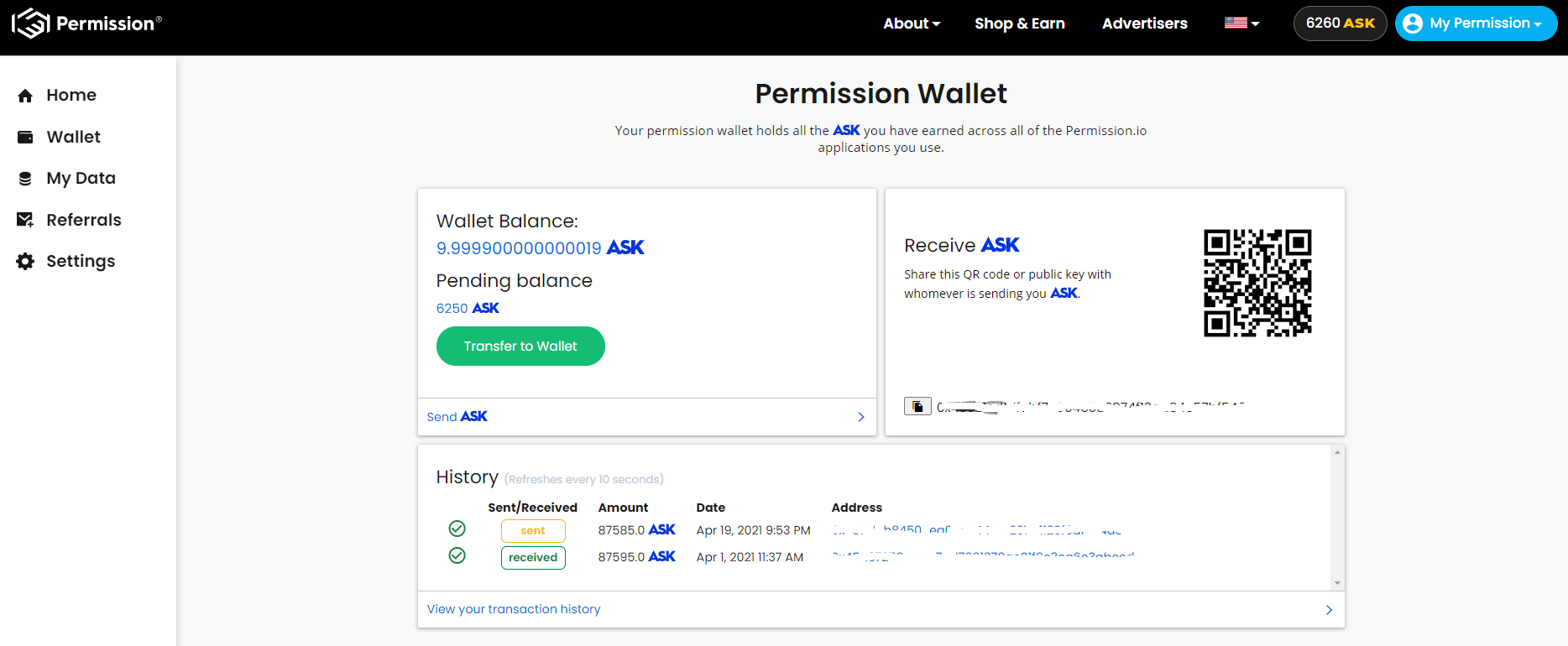Go to Advertisers page
The height and width of the screenshot is (646, 1568).
pos(1145,23)
